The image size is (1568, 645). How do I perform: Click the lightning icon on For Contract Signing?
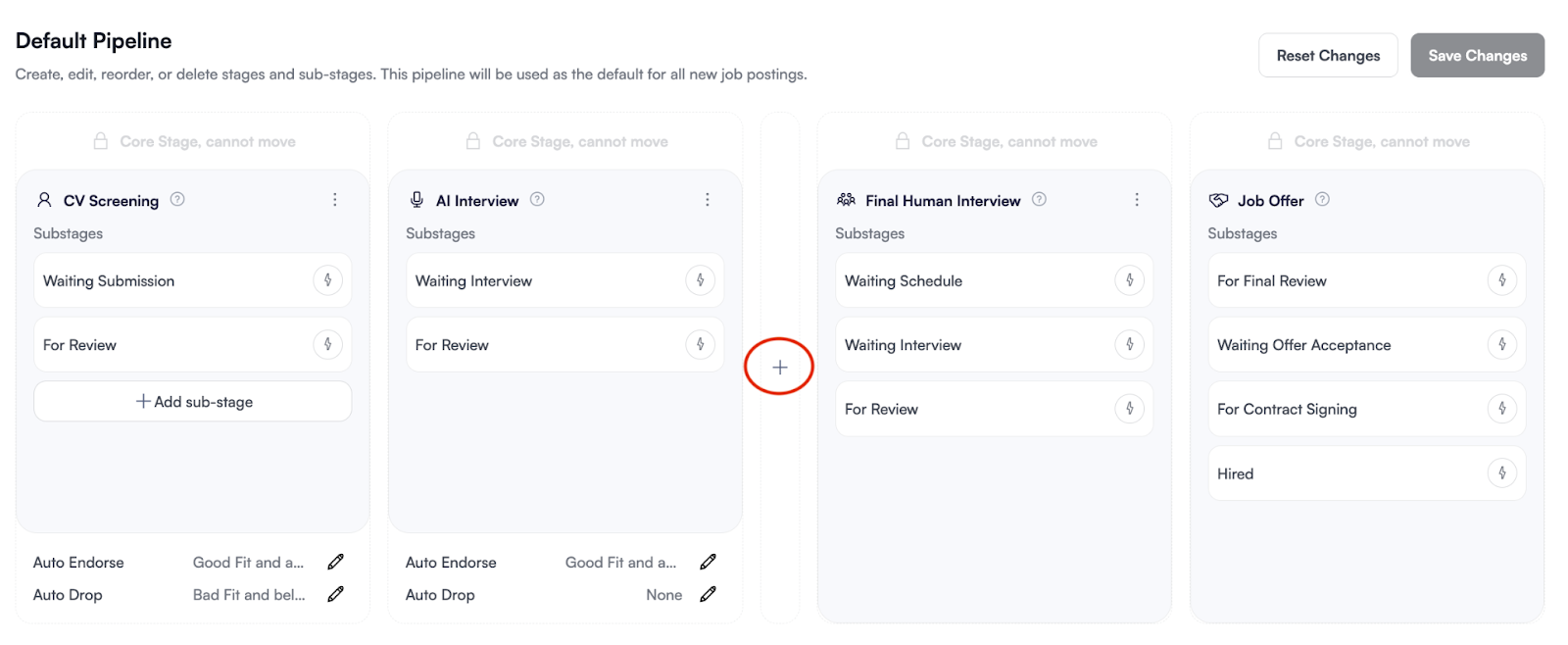click(x=1501, y=409)
